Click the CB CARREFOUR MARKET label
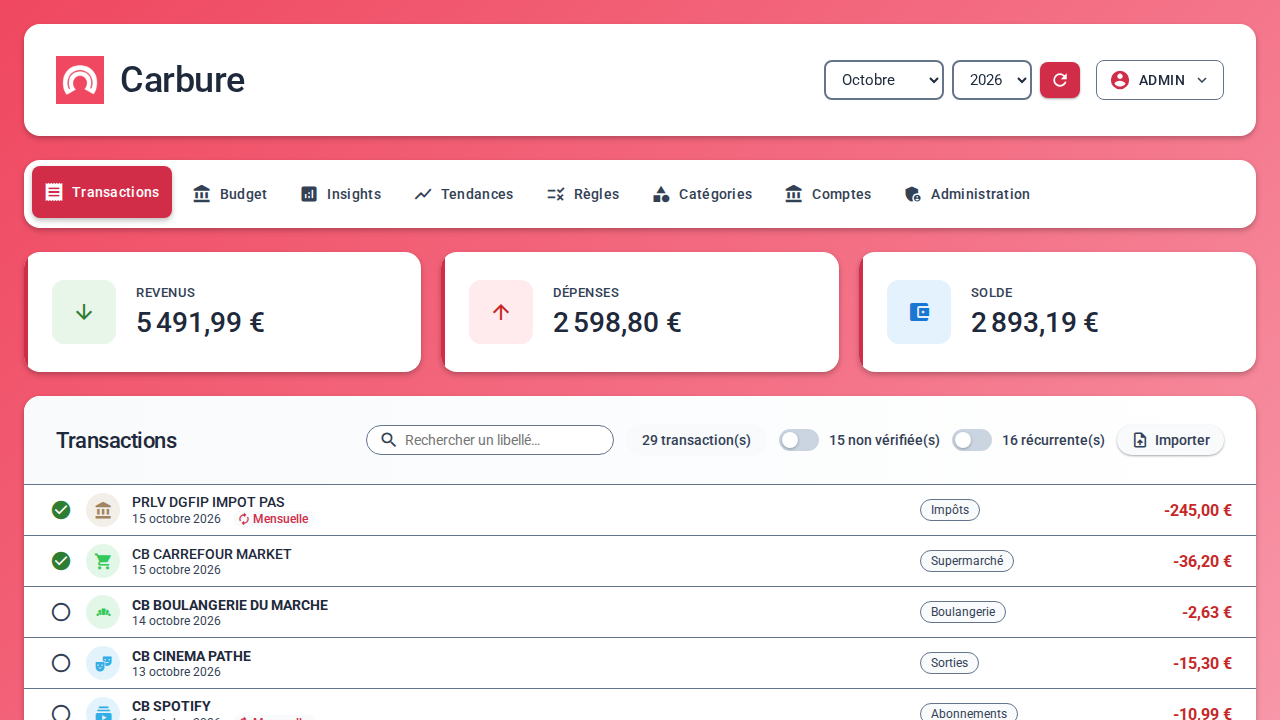 tap(212, 554)
